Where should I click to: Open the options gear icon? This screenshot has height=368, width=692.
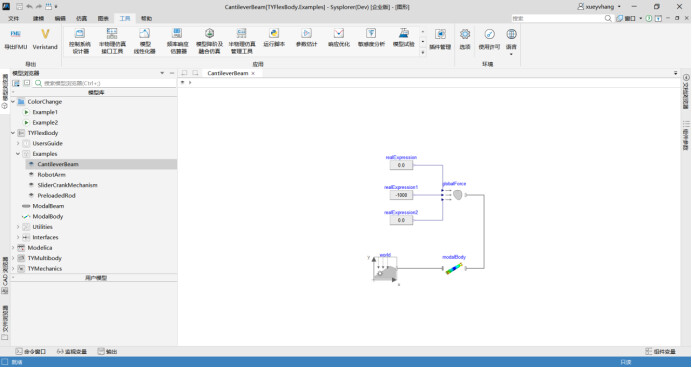(x=465, y=34)
